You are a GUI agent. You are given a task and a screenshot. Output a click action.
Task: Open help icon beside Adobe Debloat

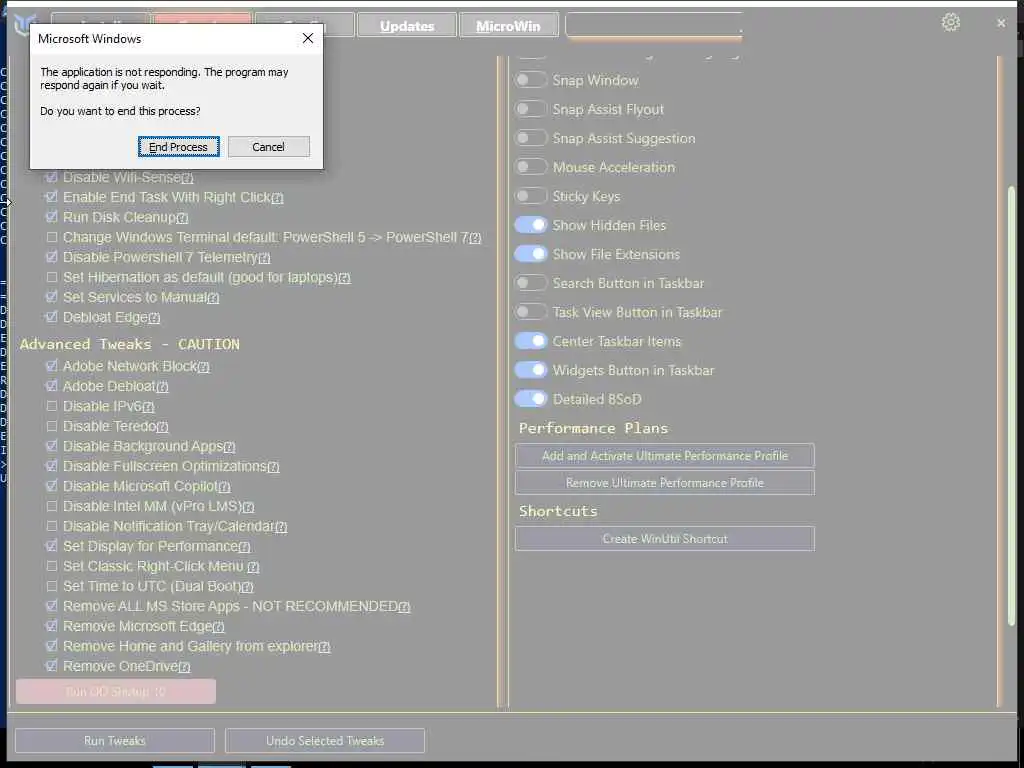point(163,387)
